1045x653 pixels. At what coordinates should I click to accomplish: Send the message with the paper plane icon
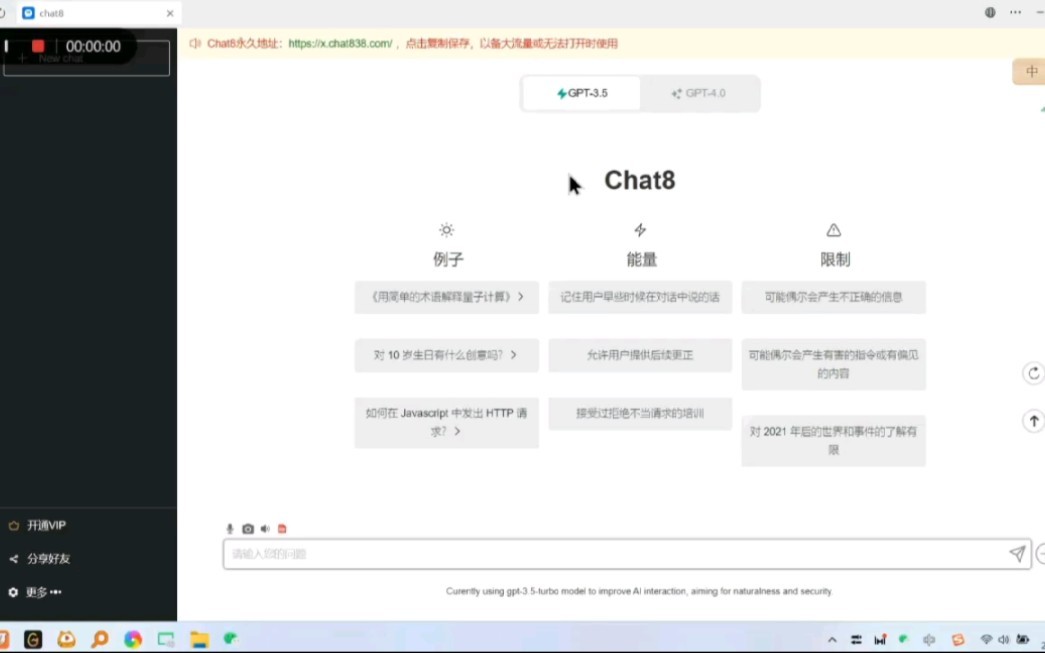coord(1017,554)
